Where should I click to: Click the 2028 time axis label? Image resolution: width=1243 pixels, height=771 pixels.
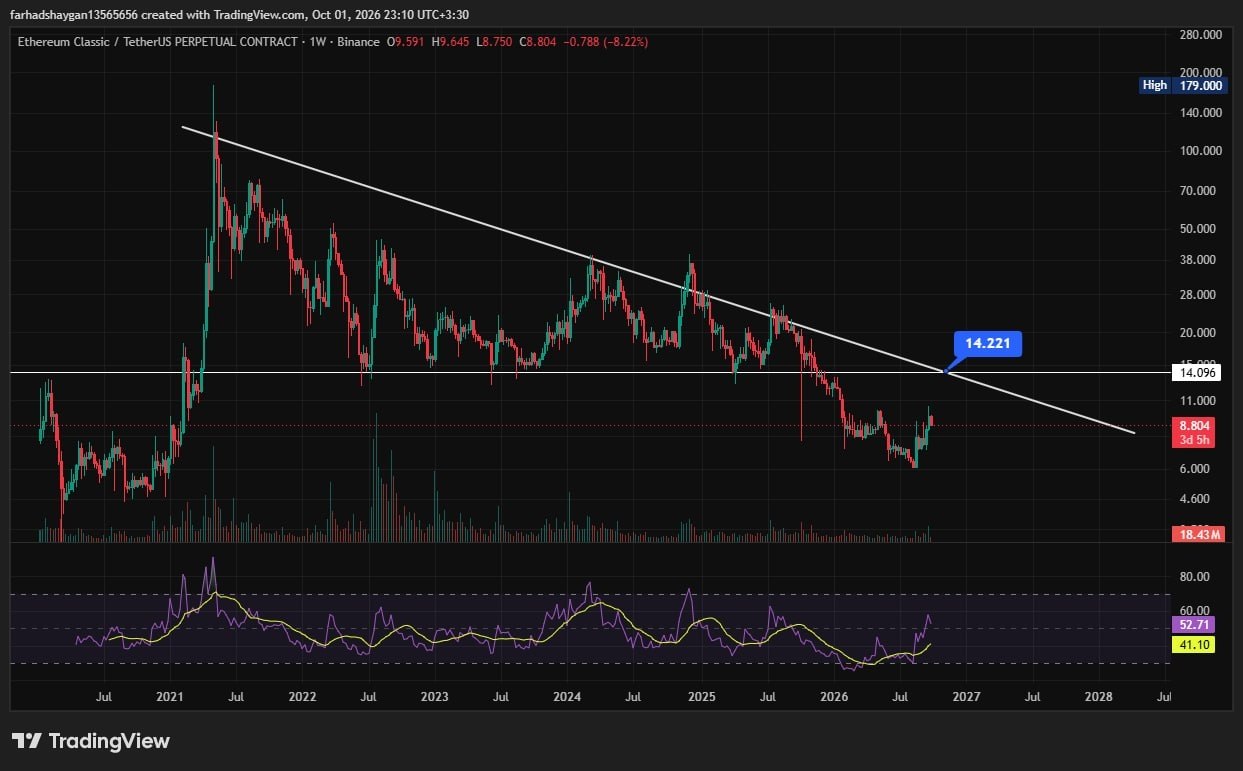pos(1099,696)
